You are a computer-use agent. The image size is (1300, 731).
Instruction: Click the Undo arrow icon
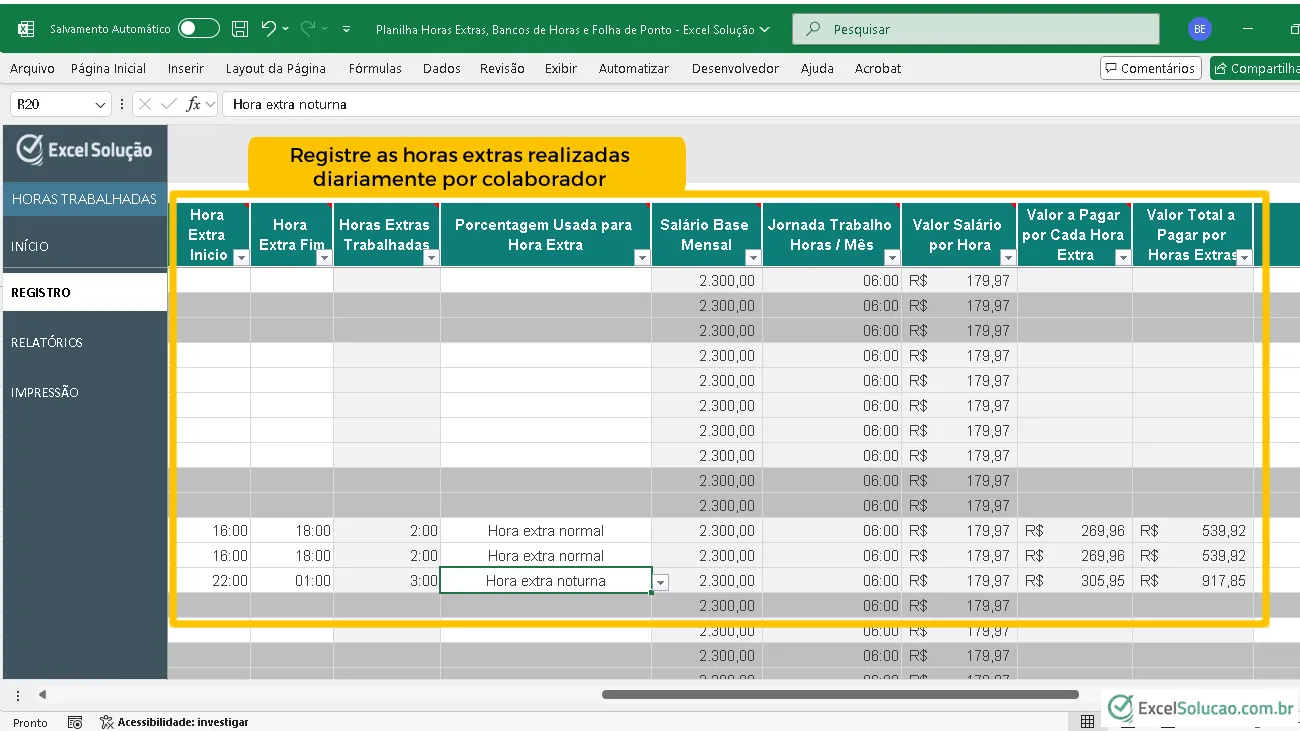pyautogui.click(x=268, y=29)
